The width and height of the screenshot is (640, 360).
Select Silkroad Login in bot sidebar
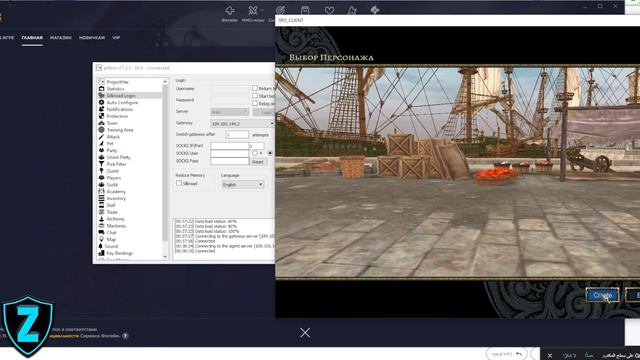[x=120, y=96]
